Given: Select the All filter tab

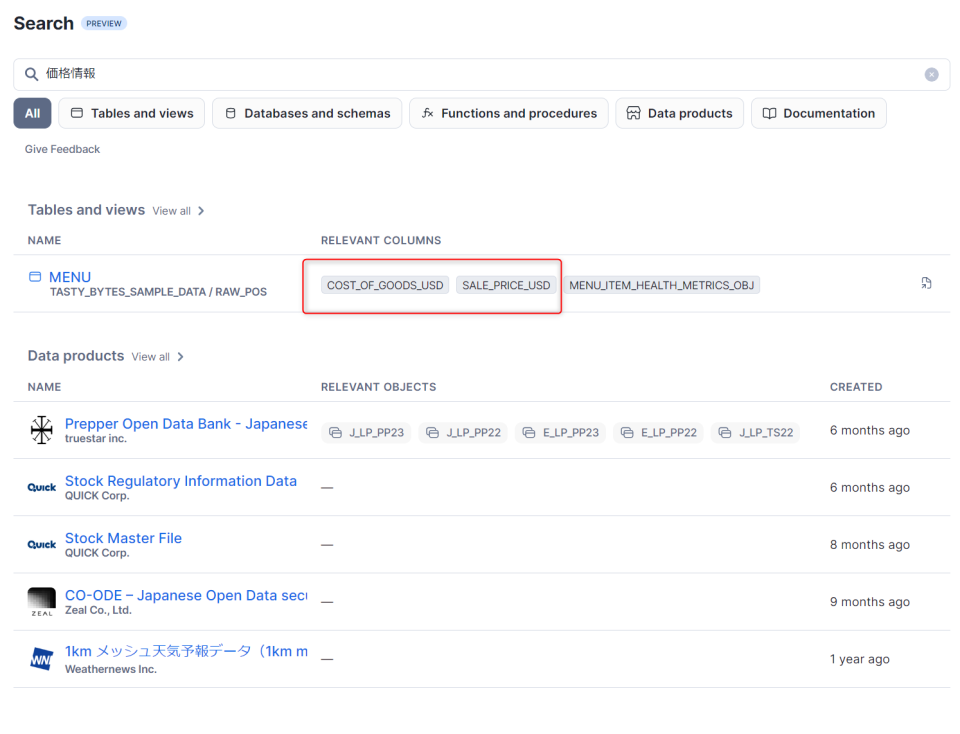Looking at the screenshot, I should pyautogui.click(x=32, y=113).
